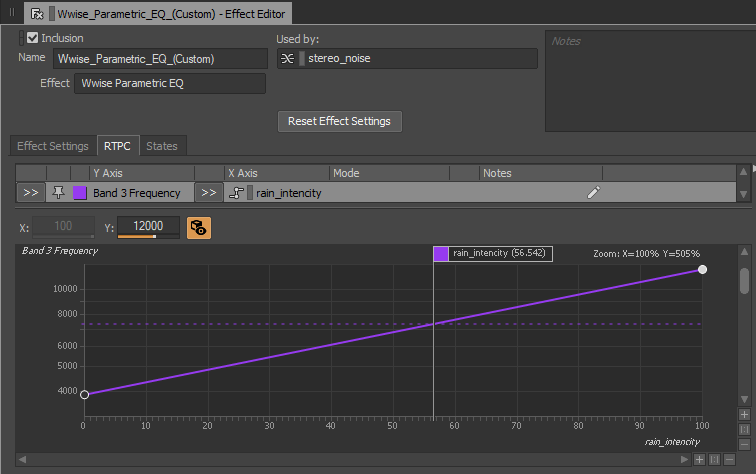Toggle the pin icon on the Band 3 Frequency row

pos(58,193)
